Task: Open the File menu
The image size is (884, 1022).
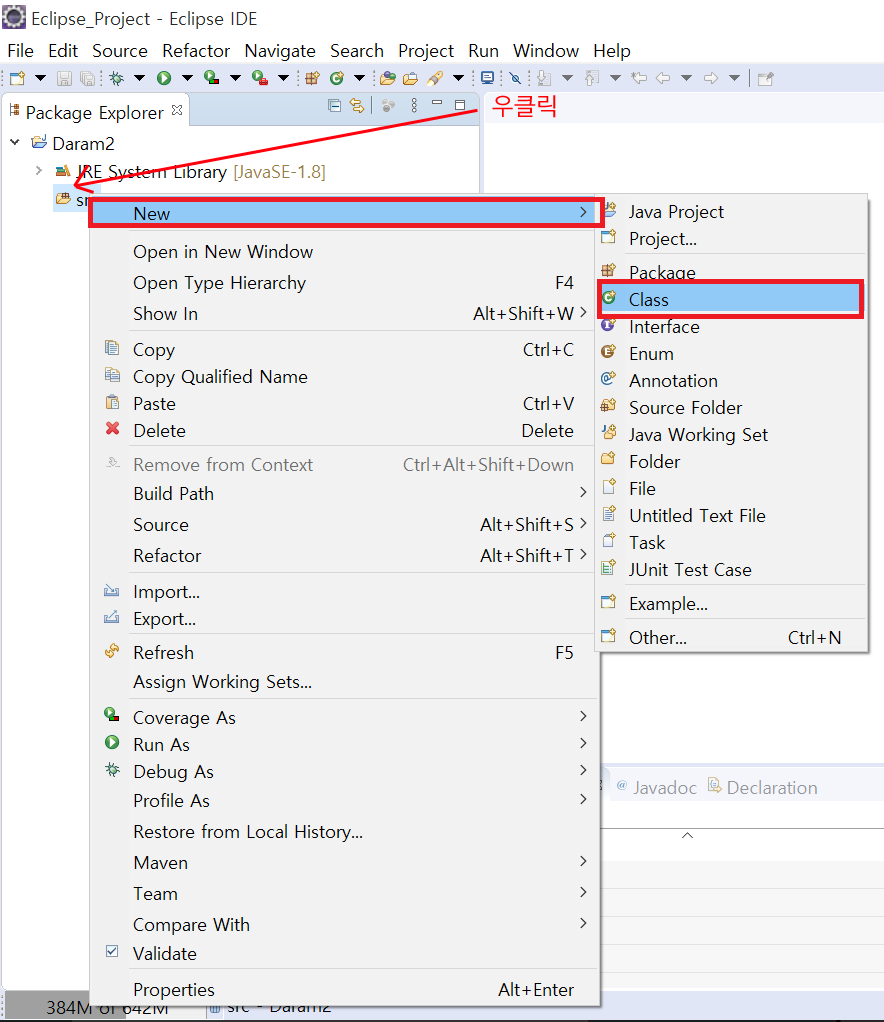Action: tap(20, 51)
